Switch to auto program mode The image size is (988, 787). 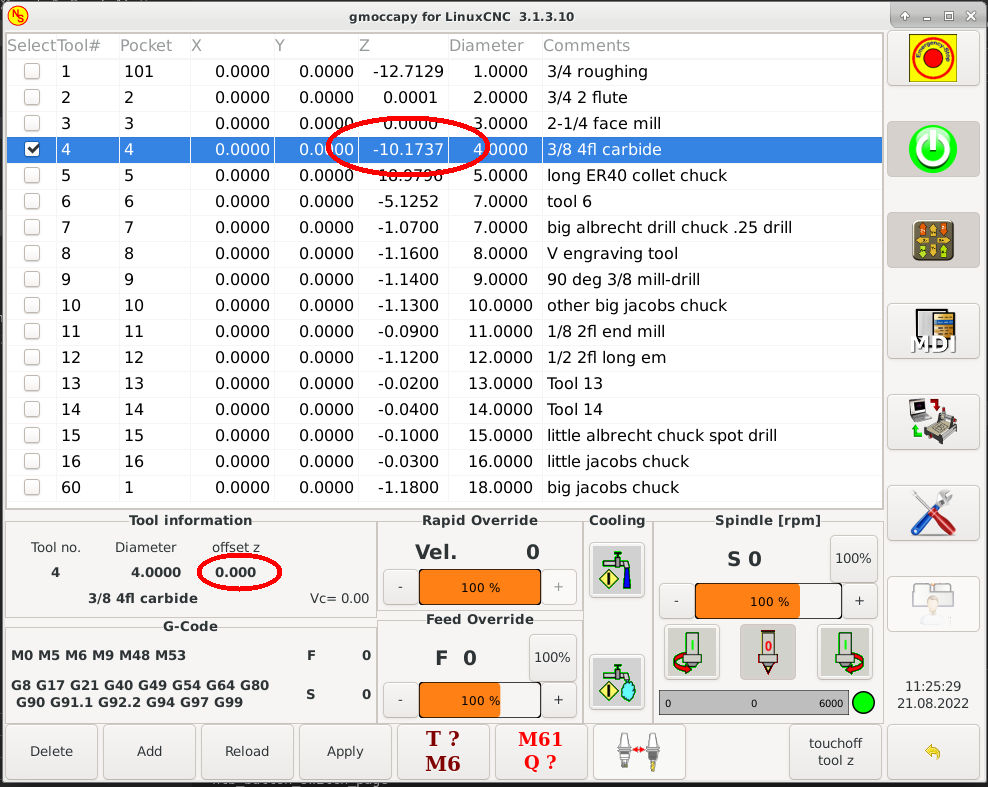tap(933, 422)
